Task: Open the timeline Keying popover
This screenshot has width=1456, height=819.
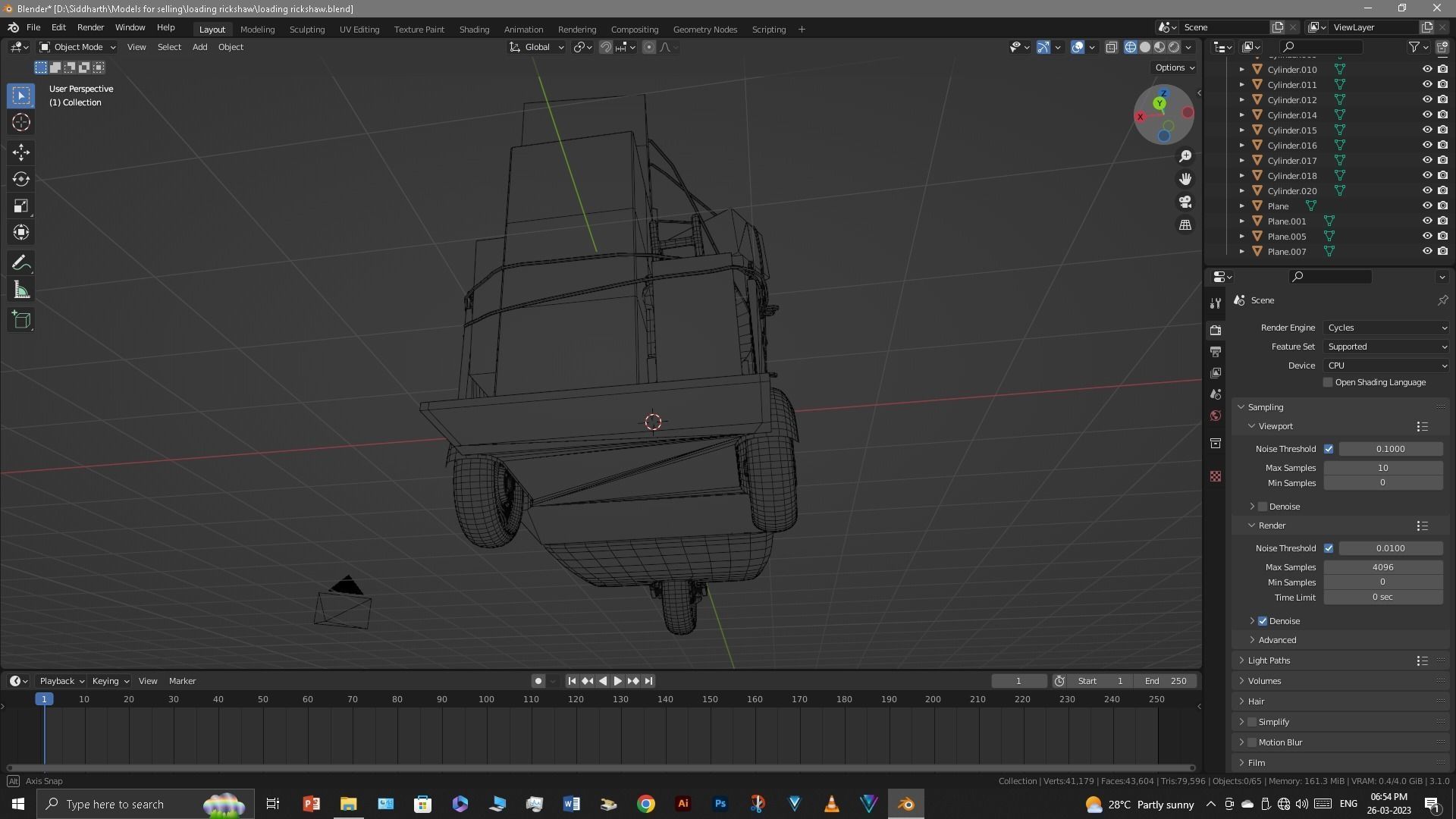Action: click(110, 681)
